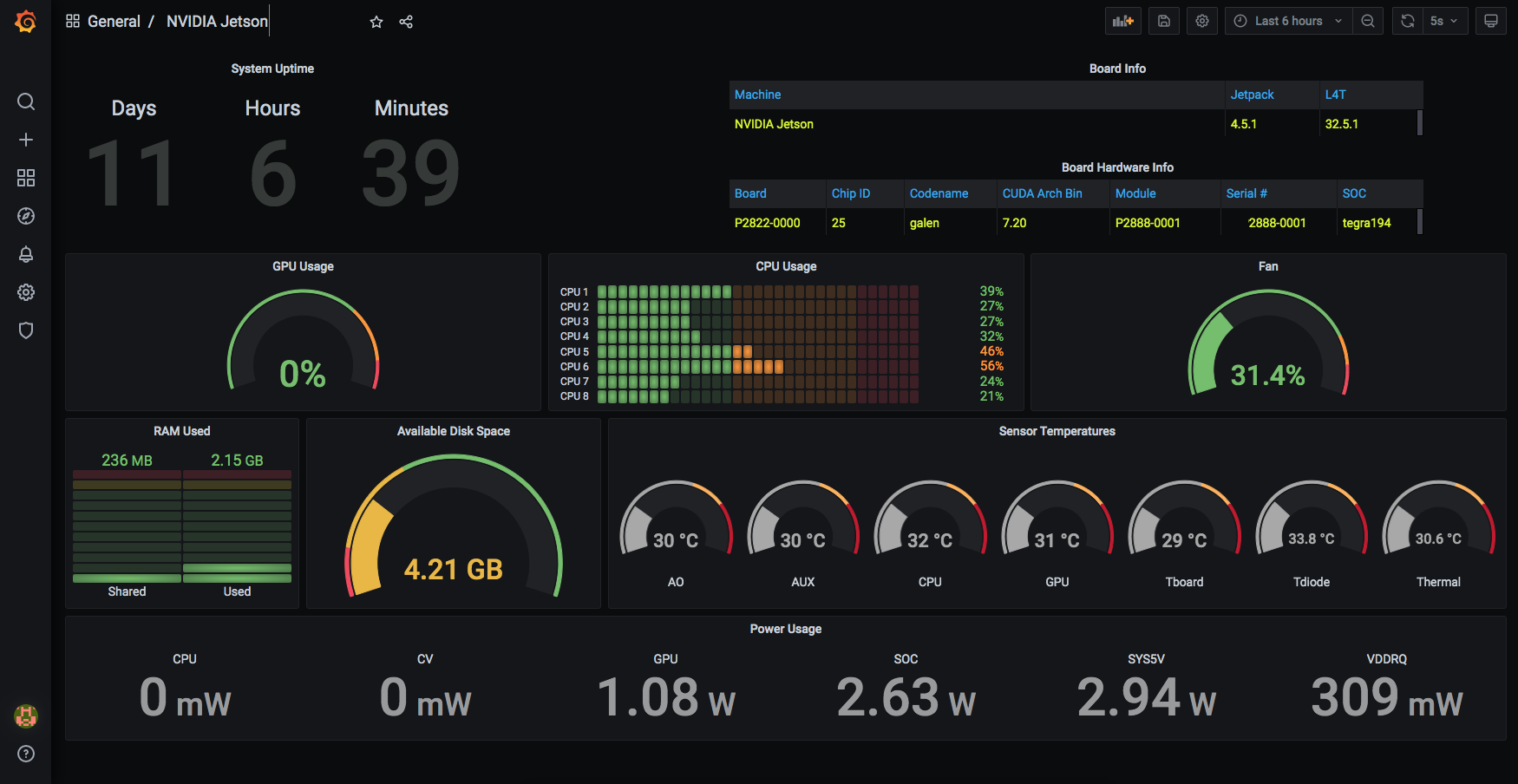
Task: Sort hardware table by Board column
Action: point(750,193)
